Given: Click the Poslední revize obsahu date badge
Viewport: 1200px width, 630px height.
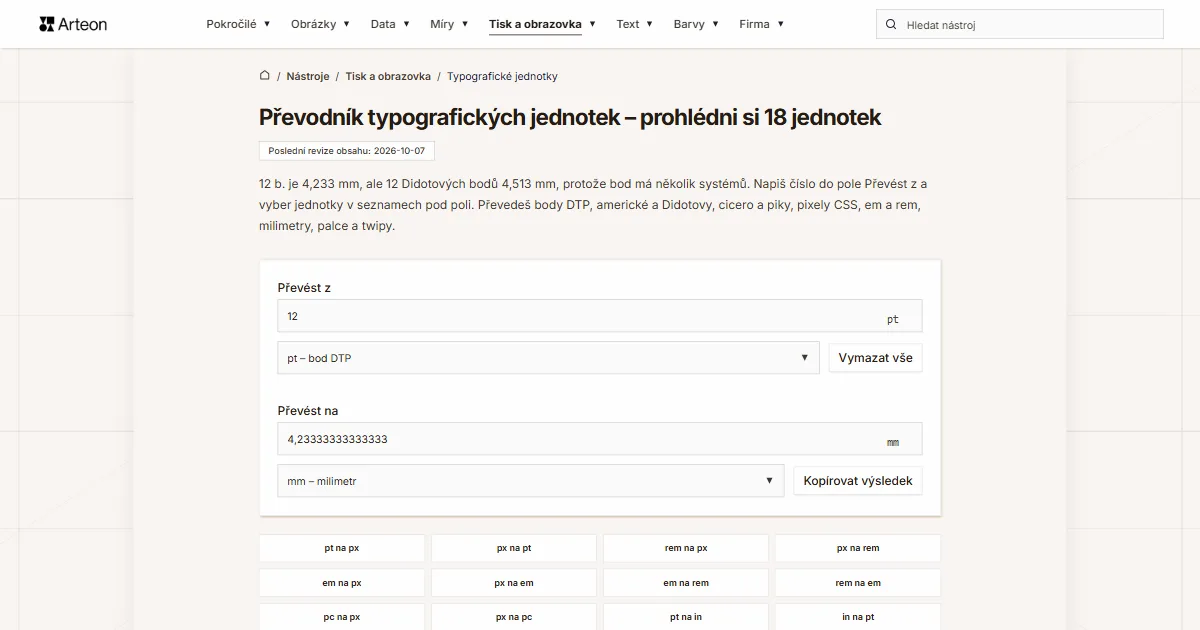Looking at the screenshot, I should (x=346, y=151).
